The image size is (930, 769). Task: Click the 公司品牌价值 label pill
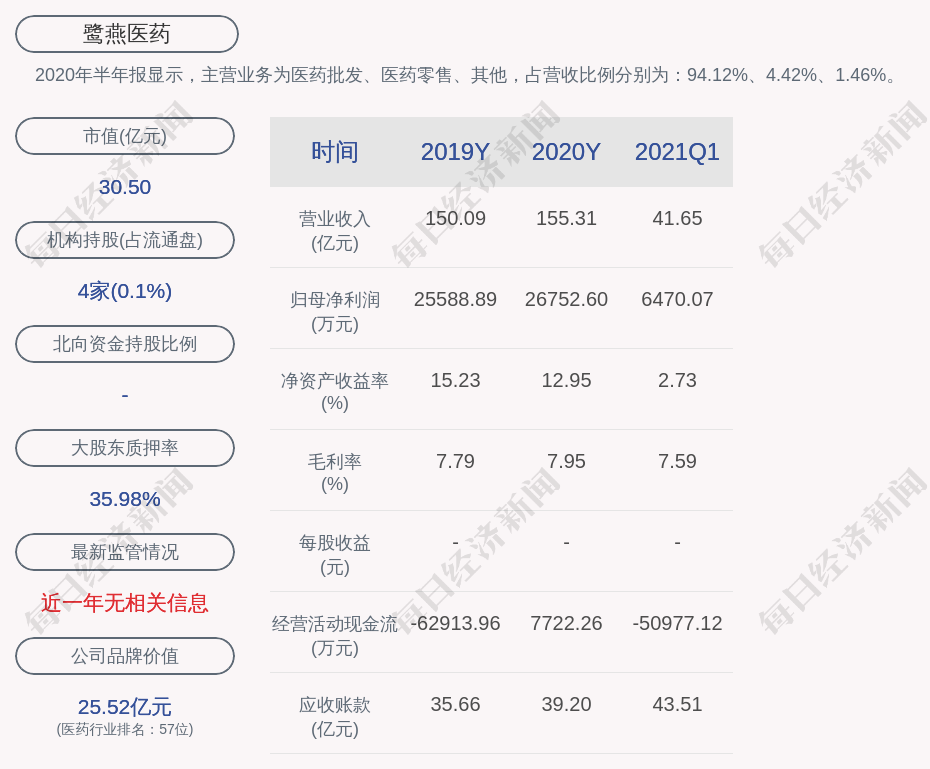(125, 656)
